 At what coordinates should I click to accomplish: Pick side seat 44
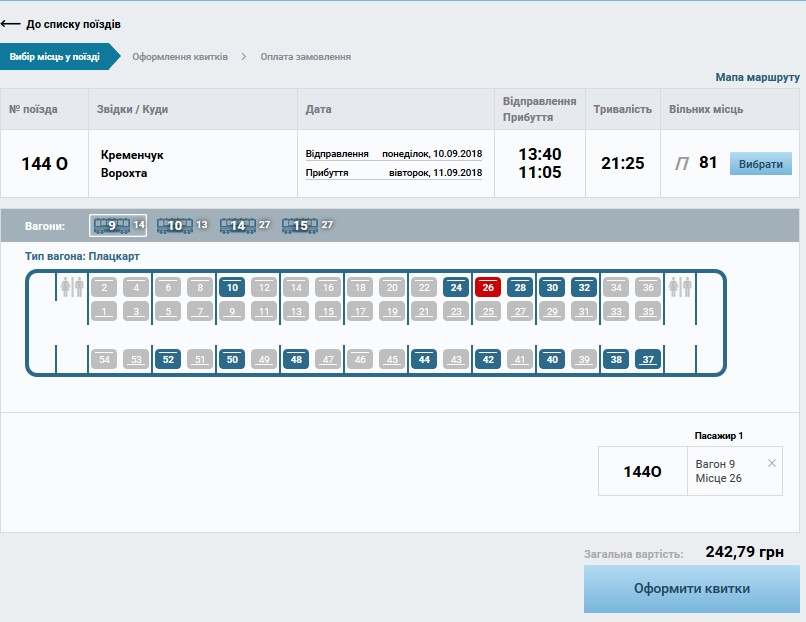tap(424, 359)
